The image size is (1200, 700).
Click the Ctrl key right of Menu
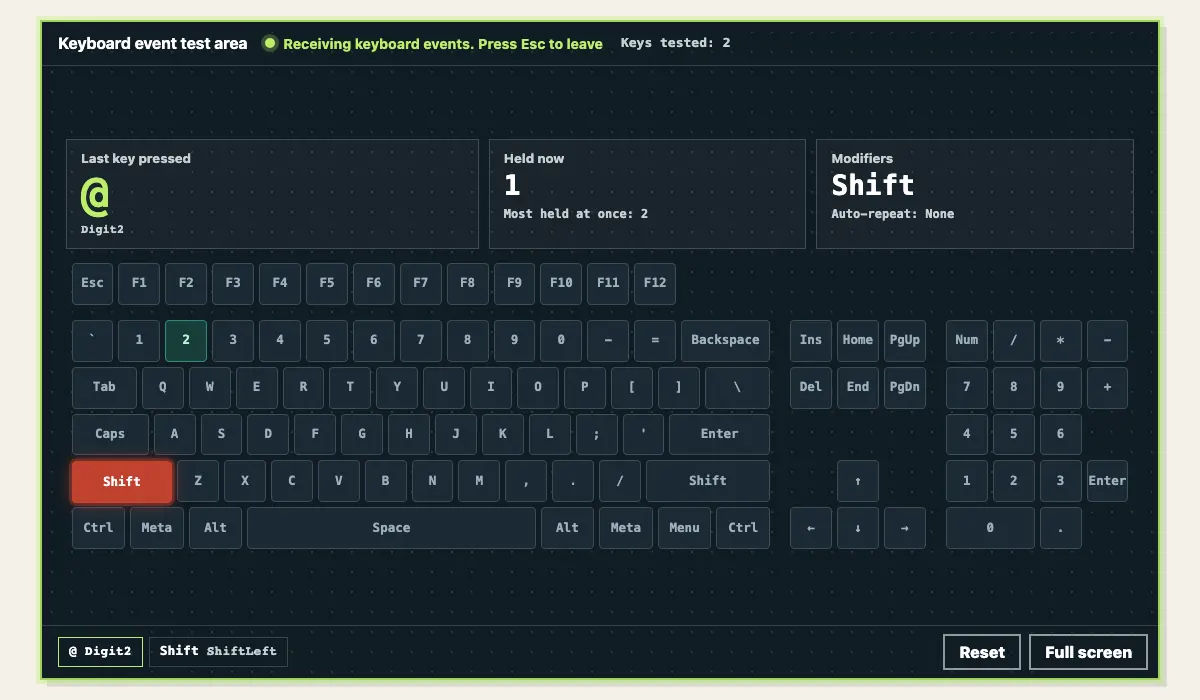click(743, 528)
